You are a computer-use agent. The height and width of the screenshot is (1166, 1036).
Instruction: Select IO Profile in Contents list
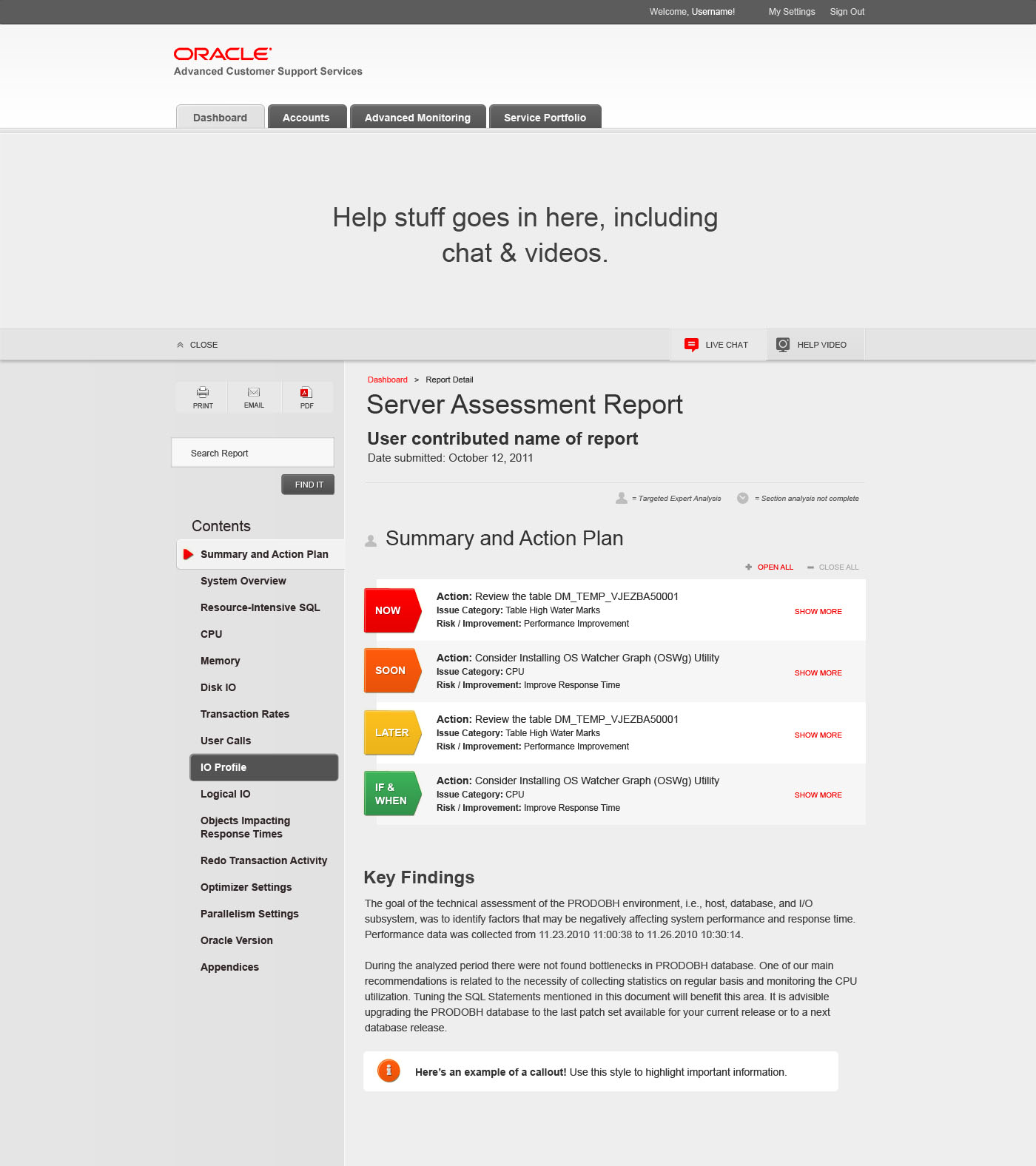[263, 767]
